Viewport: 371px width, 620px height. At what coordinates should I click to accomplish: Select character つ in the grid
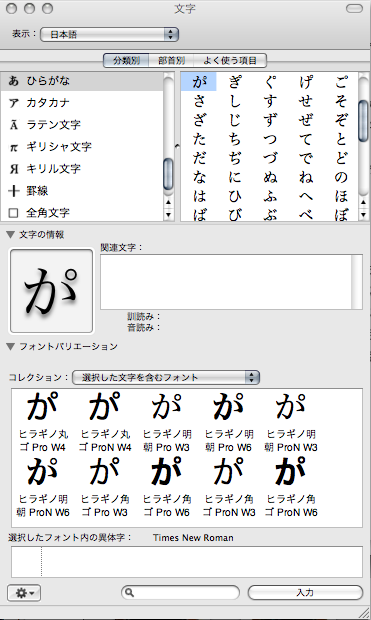coord(270,139)
